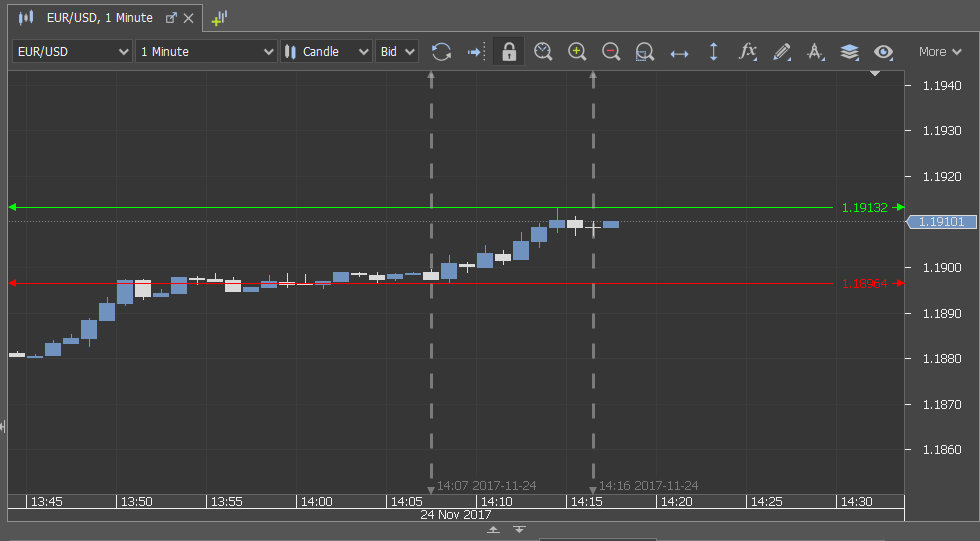The width and height of the screenshot is (980, 541).
Task: Open the Candle chart type dropdown
Action: tap(326, 51)
